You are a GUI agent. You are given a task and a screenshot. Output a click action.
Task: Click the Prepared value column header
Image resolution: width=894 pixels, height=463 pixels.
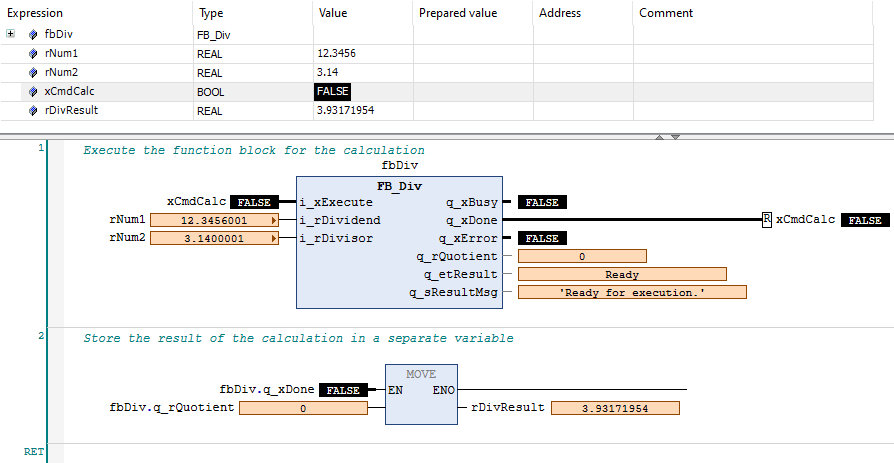[457, 13]
